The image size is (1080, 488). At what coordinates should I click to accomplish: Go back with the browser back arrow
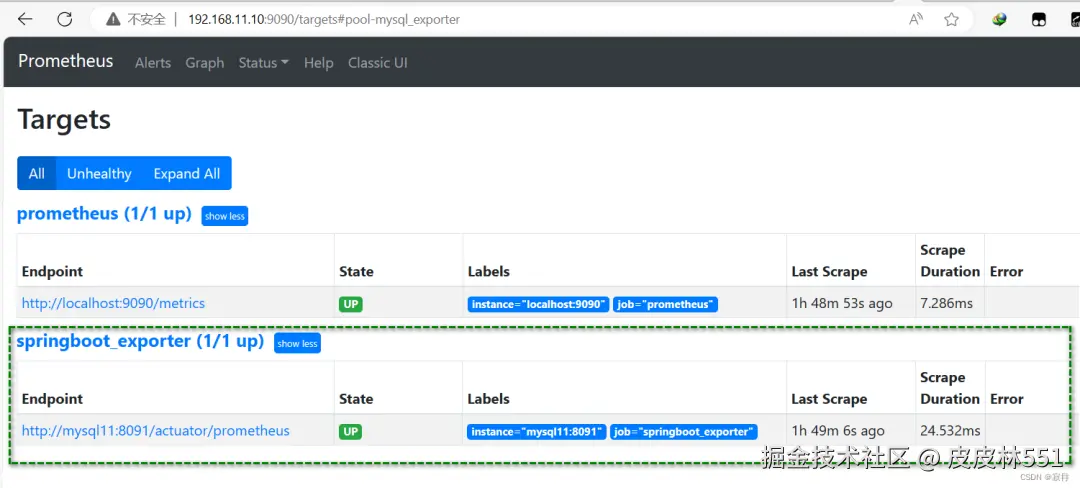click(25, 19)
